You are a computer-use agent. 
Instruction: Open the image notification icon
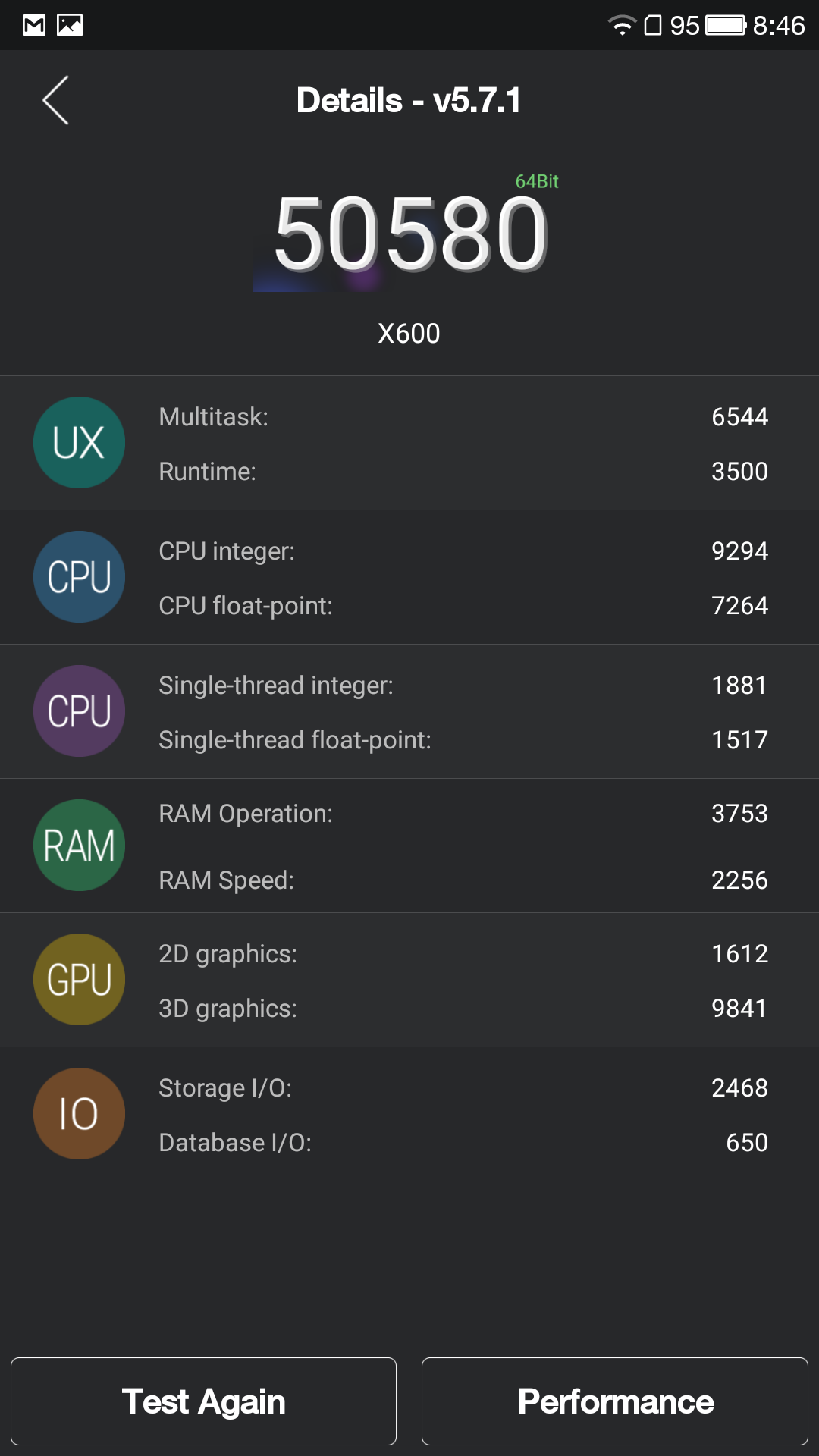click(70, 26)
